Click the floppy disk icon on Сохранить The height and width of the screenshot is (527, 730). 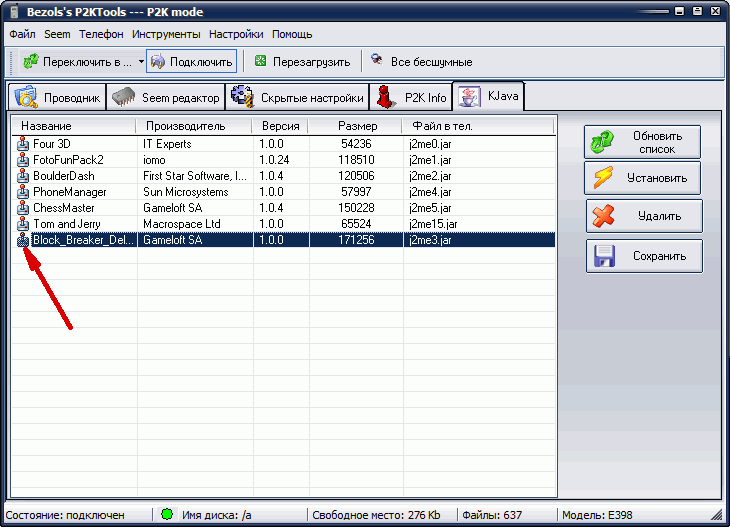coord(604,256)
